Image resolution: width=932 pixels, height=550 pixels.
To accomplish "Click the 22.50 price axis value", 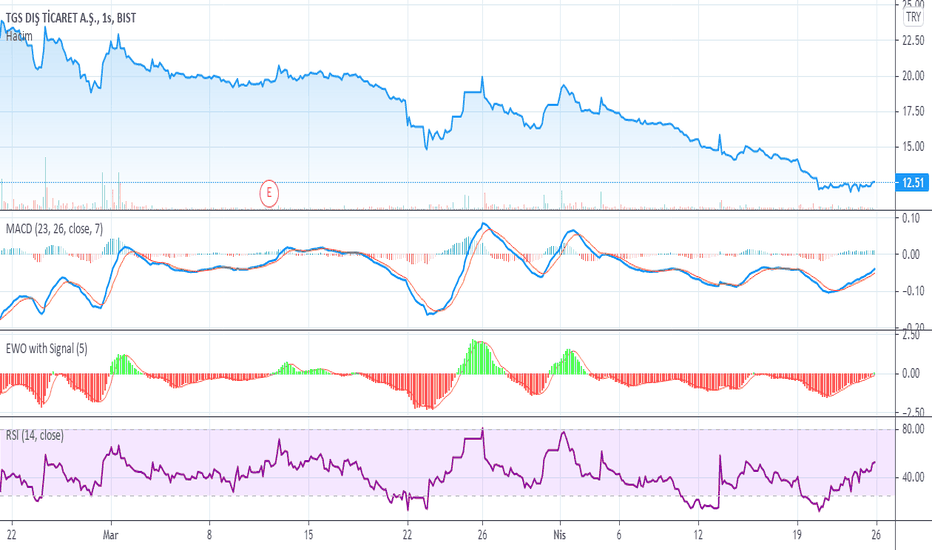I will tap(913, 40).
